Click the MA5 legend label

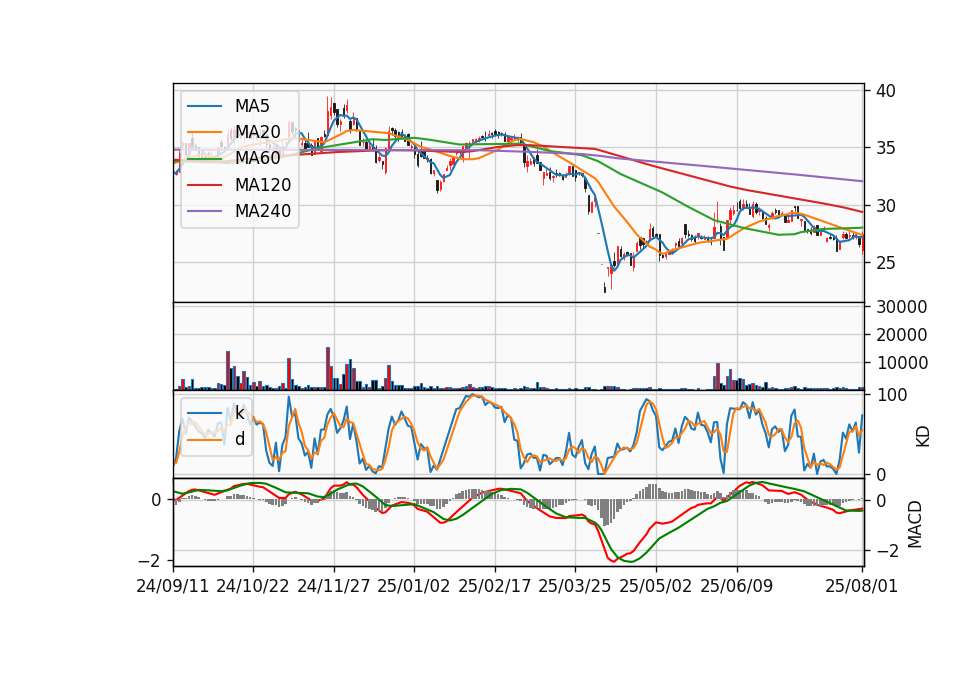coord(252,106)
